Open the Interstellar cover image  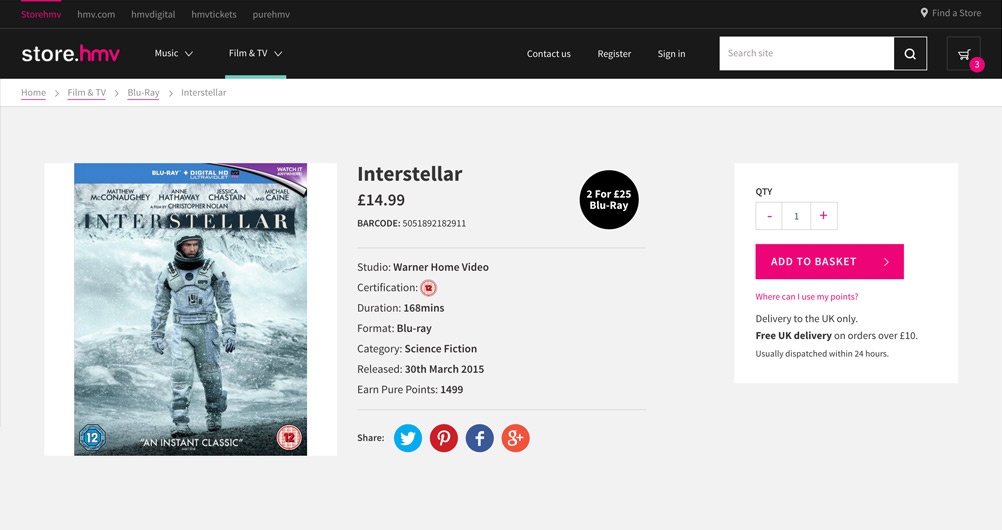pyautogui.click(x=190, y=309)
